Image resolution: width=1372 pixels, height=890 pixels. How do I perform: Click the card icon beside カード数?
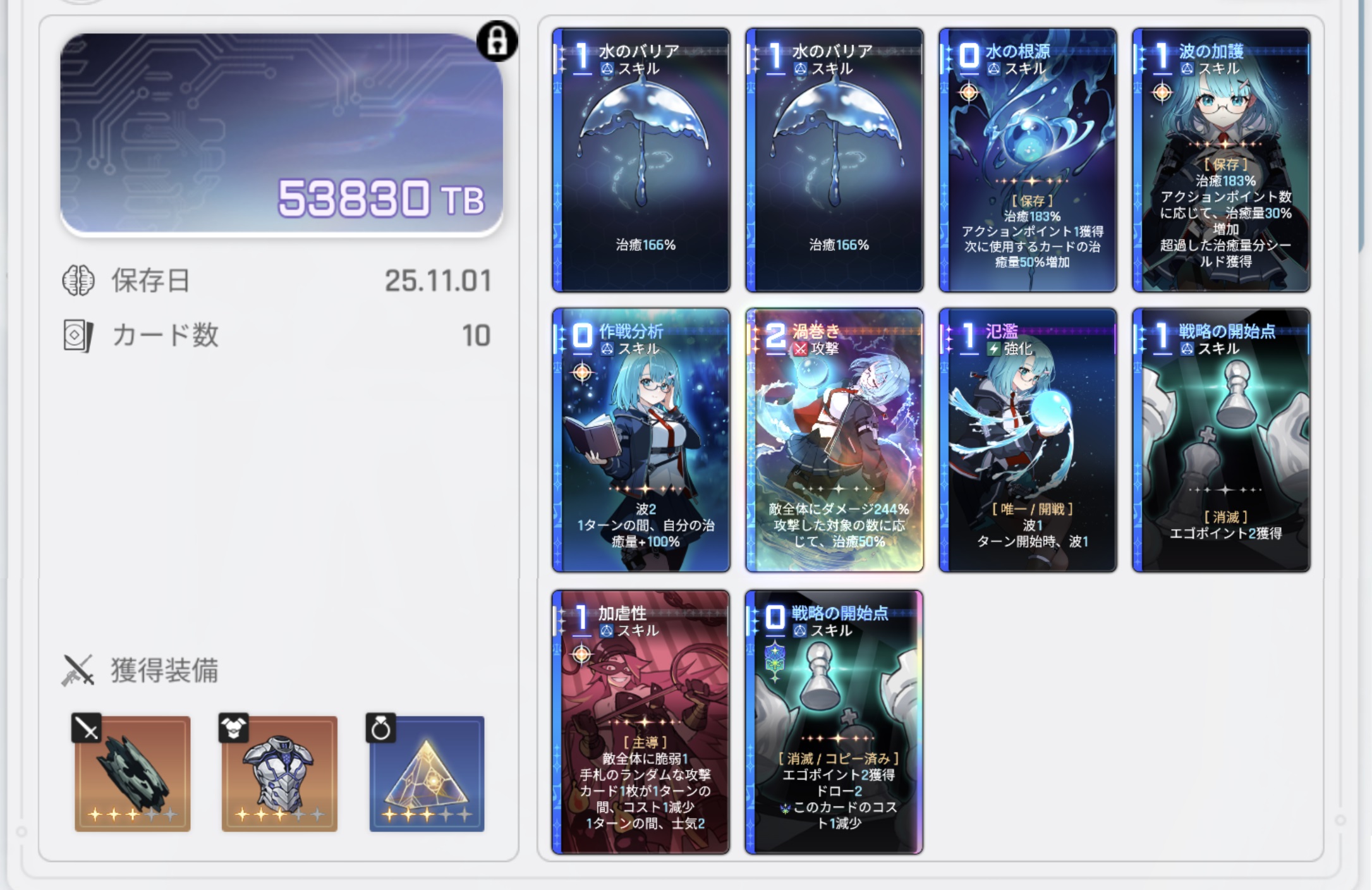tap(78, 336)
